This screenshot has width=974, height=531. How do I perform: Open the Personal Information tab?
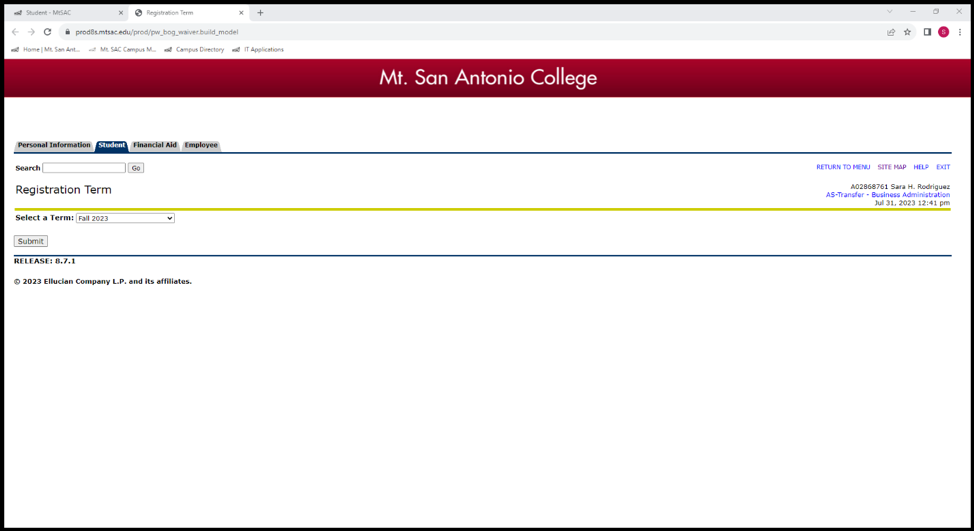pyautogui.click(x=54, y=145)
